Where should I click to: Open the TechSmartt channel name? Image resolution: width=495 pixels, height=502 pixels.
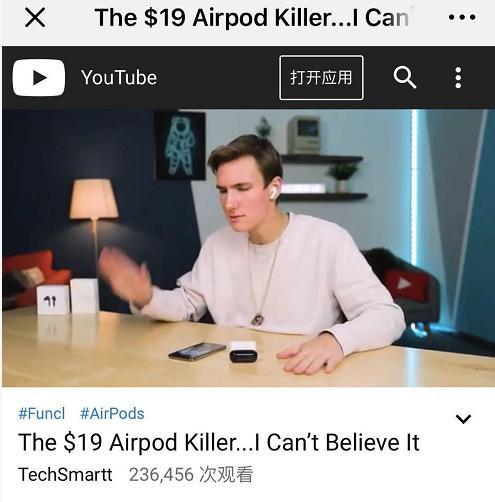(65, 474)
